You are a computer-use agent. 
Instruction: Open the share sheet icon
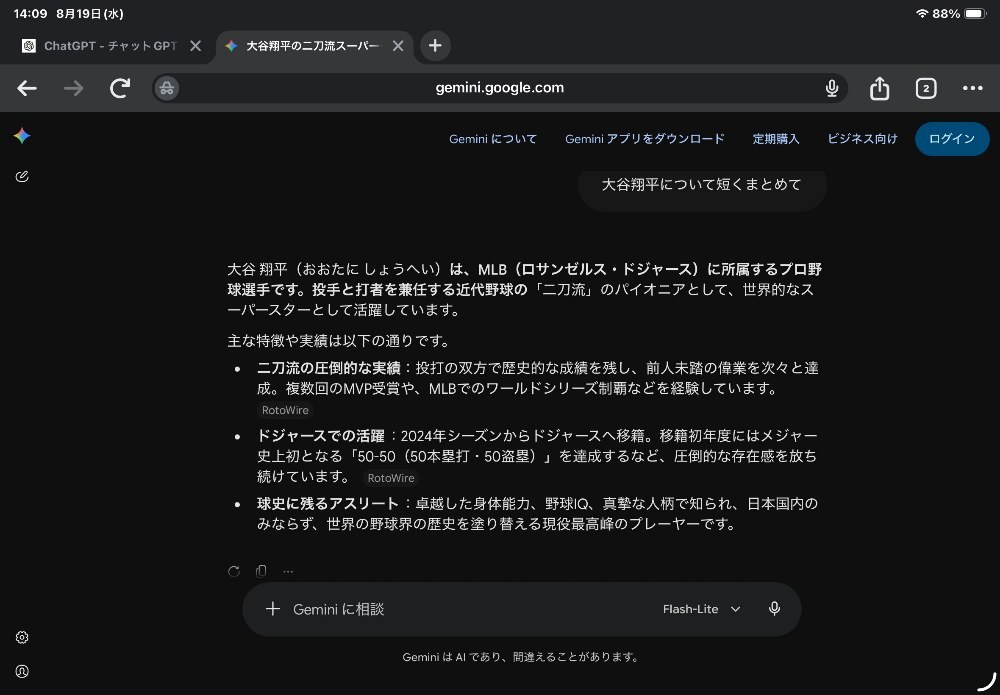879,88
